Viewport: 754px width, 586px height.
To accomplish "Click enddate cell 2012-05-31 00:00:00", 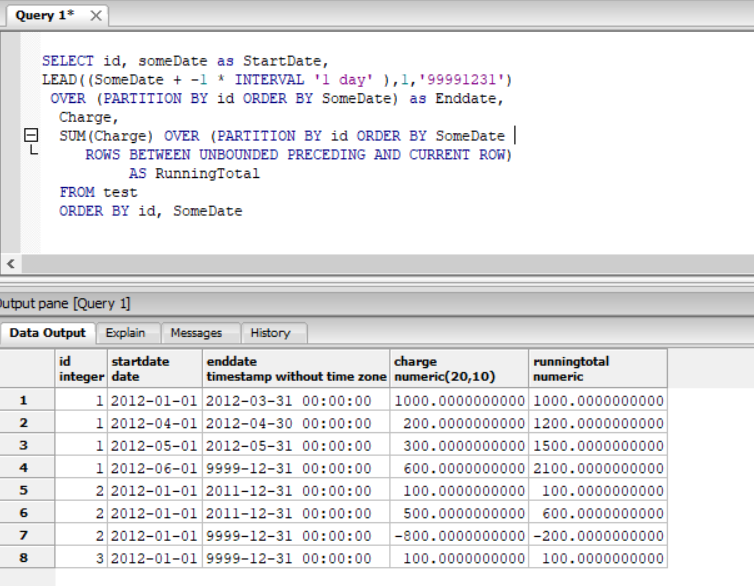I will (x=296, y=446).
